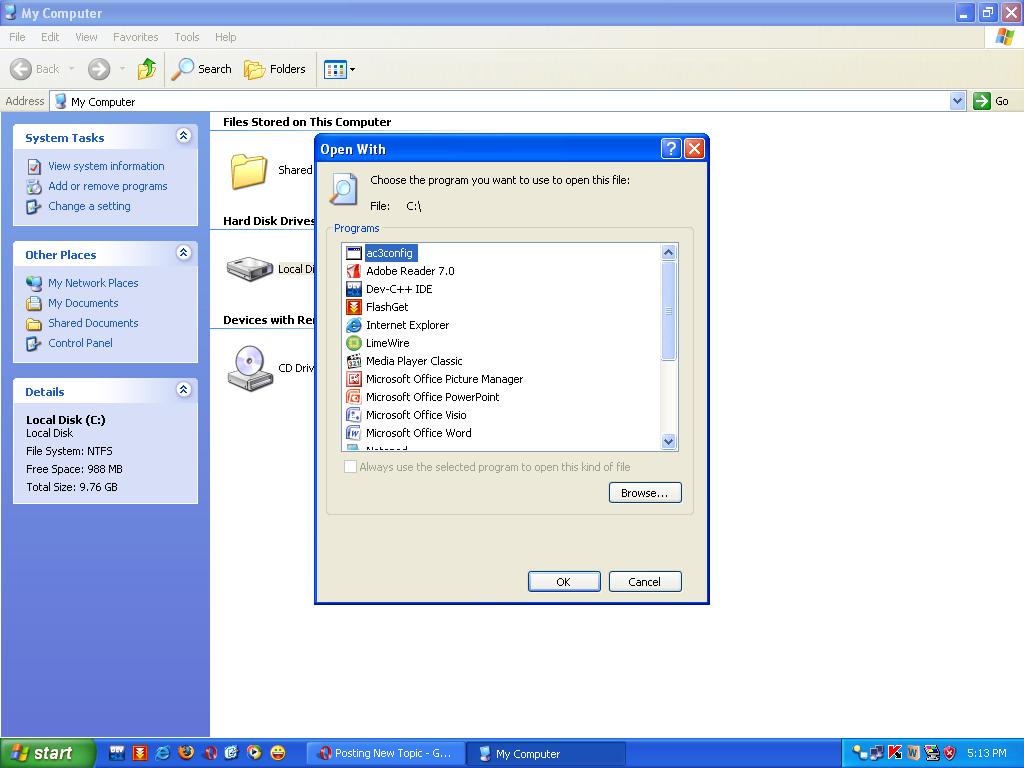Launch Dev-C++ from quick launch bar

[x=117, y=753]
